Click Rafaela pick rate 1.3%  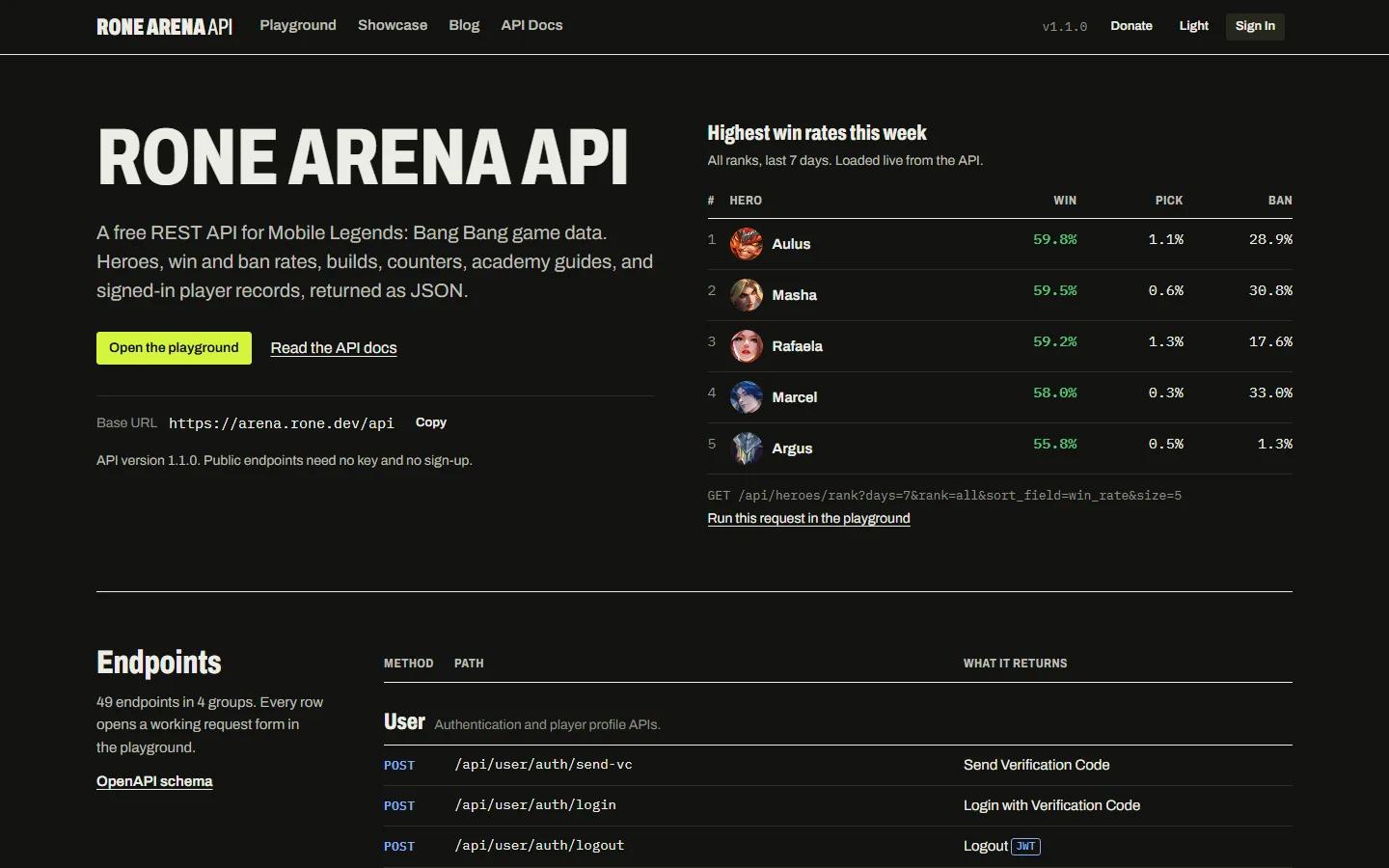tap(1165, 341)
